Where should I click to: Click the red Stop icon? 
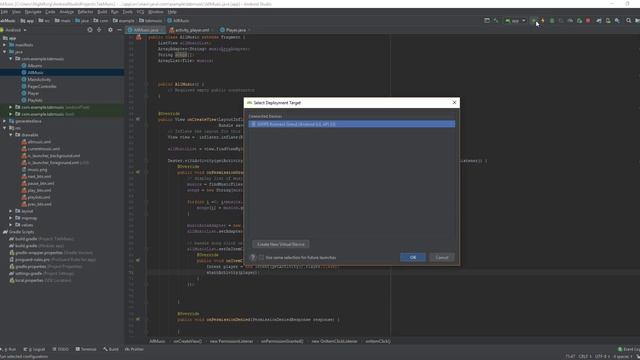pyautogui.click(x=588, y=20)
